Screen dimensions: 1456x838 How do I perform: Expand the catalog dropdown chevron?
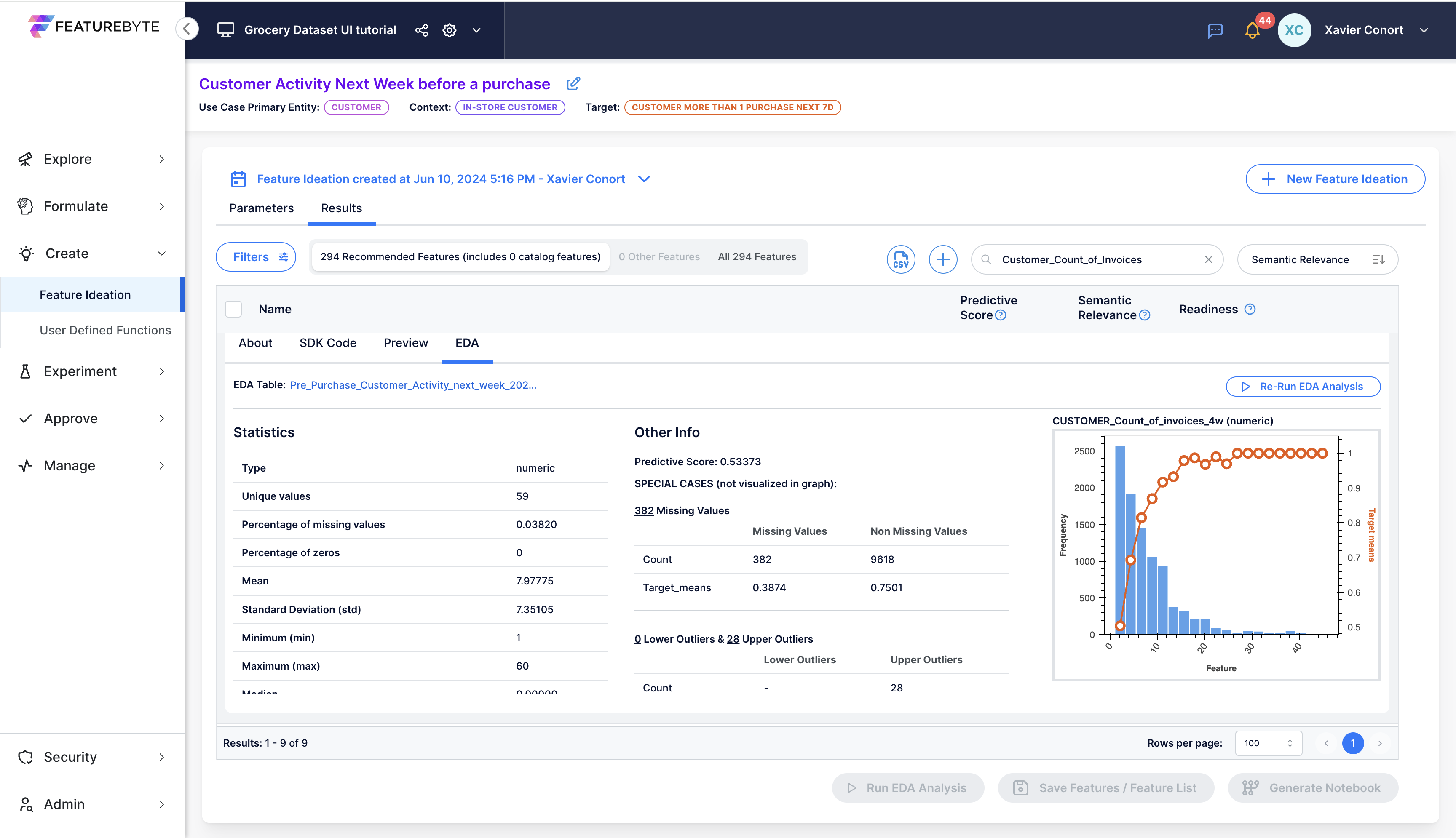(x=476, y=30)
